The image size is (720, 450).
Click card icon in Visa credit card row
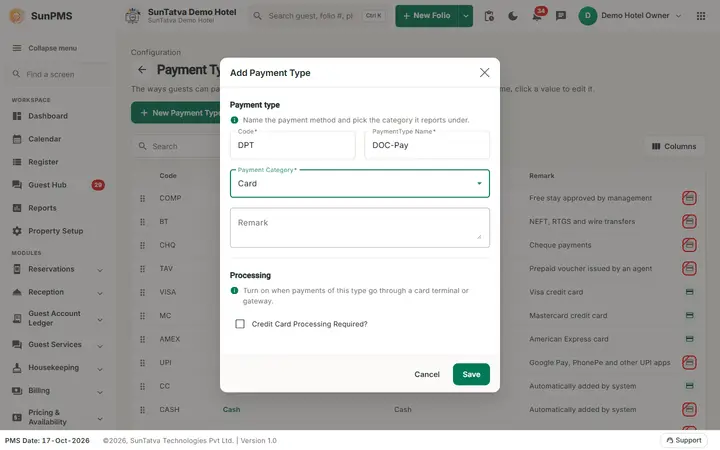click(689, 292)
